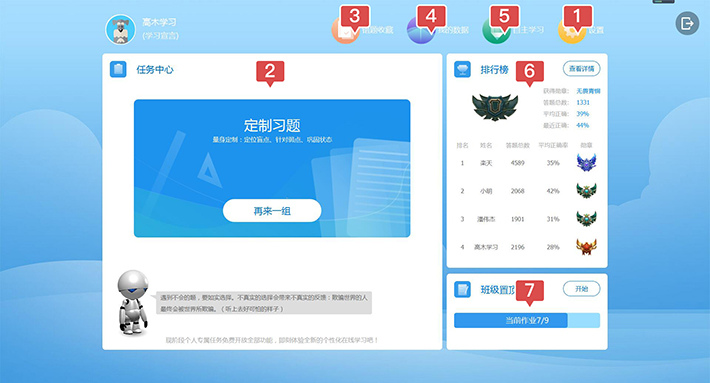Click the (学习宣言) text under username
The width and height of the screenshot is (710, 383).
point(160,35)
